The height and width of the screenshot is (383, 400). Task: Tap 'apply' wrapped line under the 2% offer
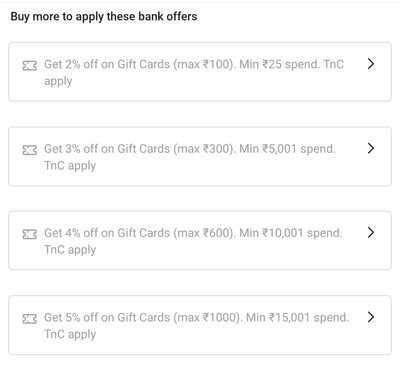point(58,82)
